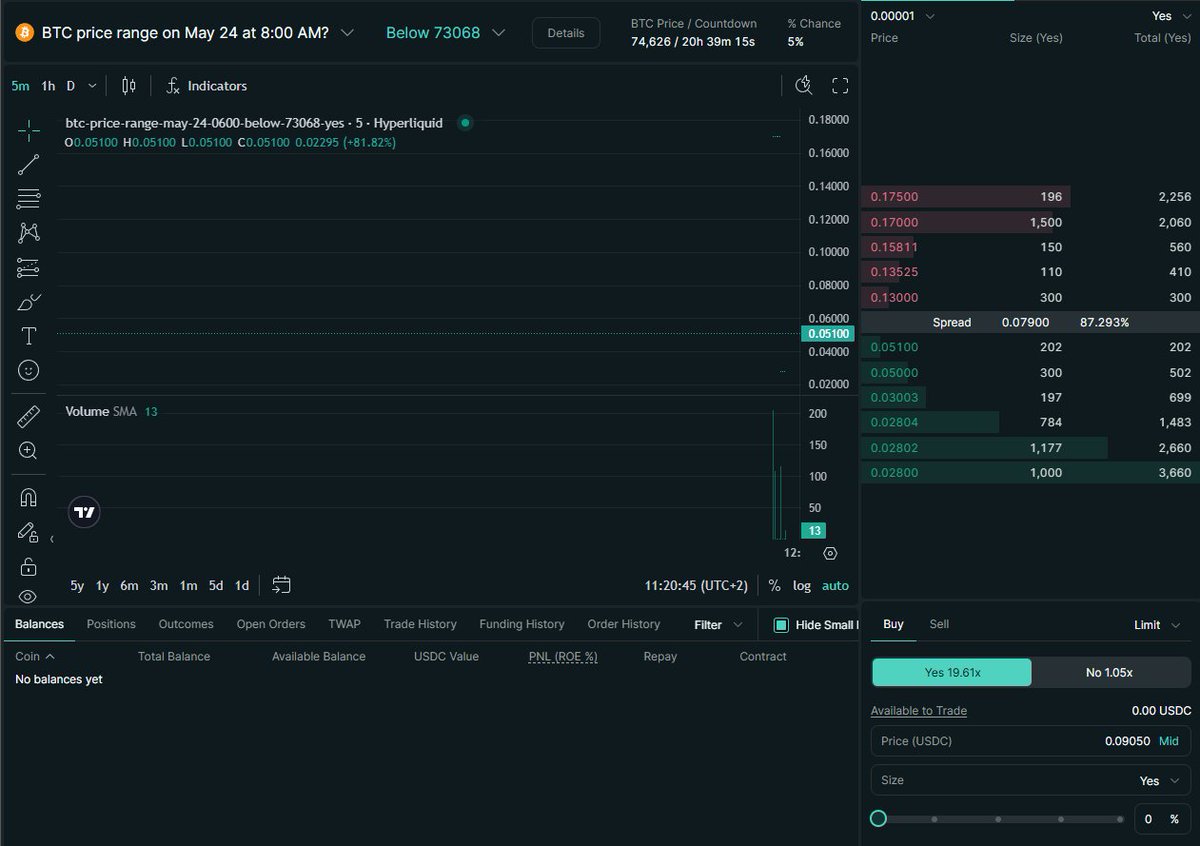Toggle stay in drawing mode
1200x846 pixels.
[x=29, y=532]
